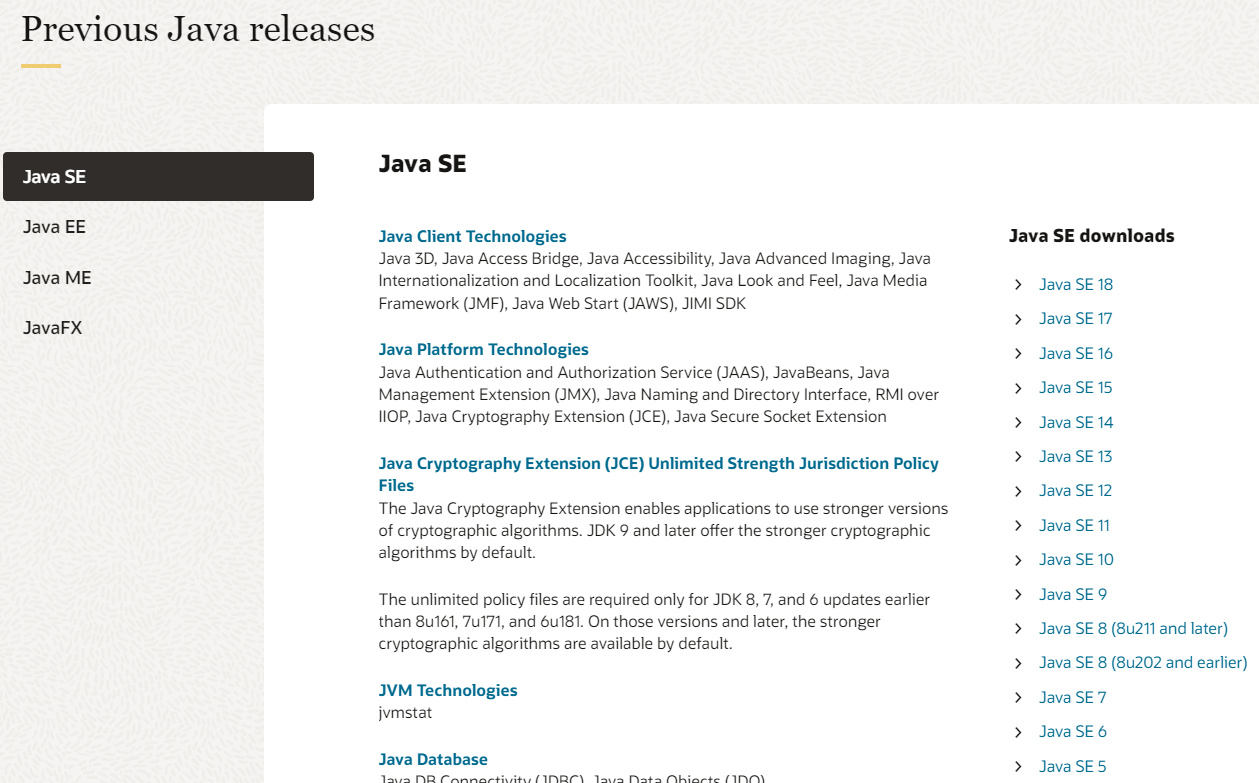Switch to the Java EE tab

click(54, 227)
